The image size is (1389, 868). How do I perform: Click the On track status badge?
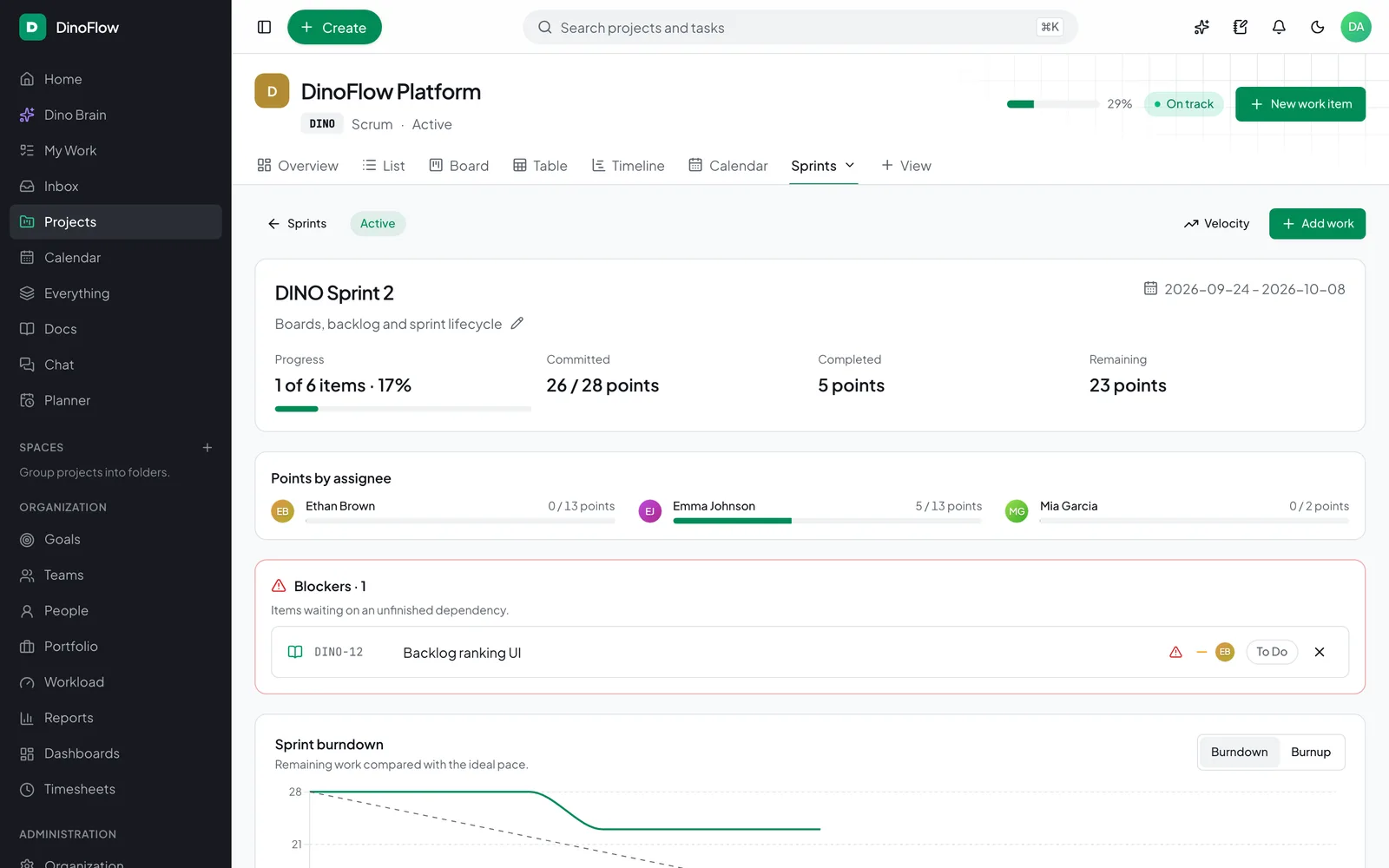point(1184,104)
